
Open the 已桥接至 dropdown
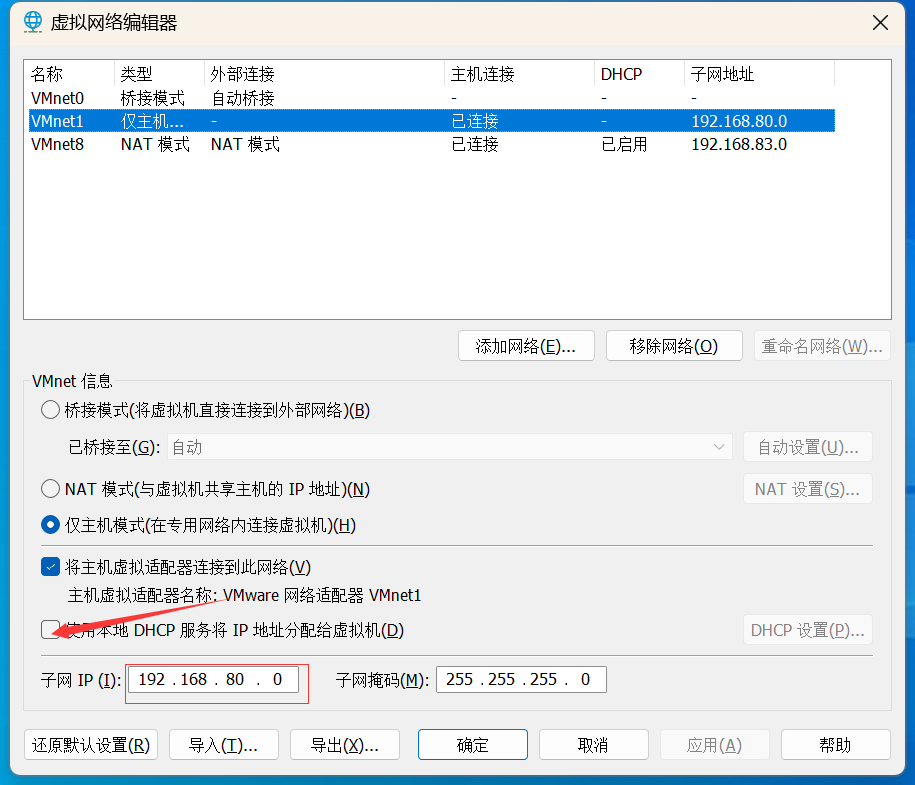449,447
